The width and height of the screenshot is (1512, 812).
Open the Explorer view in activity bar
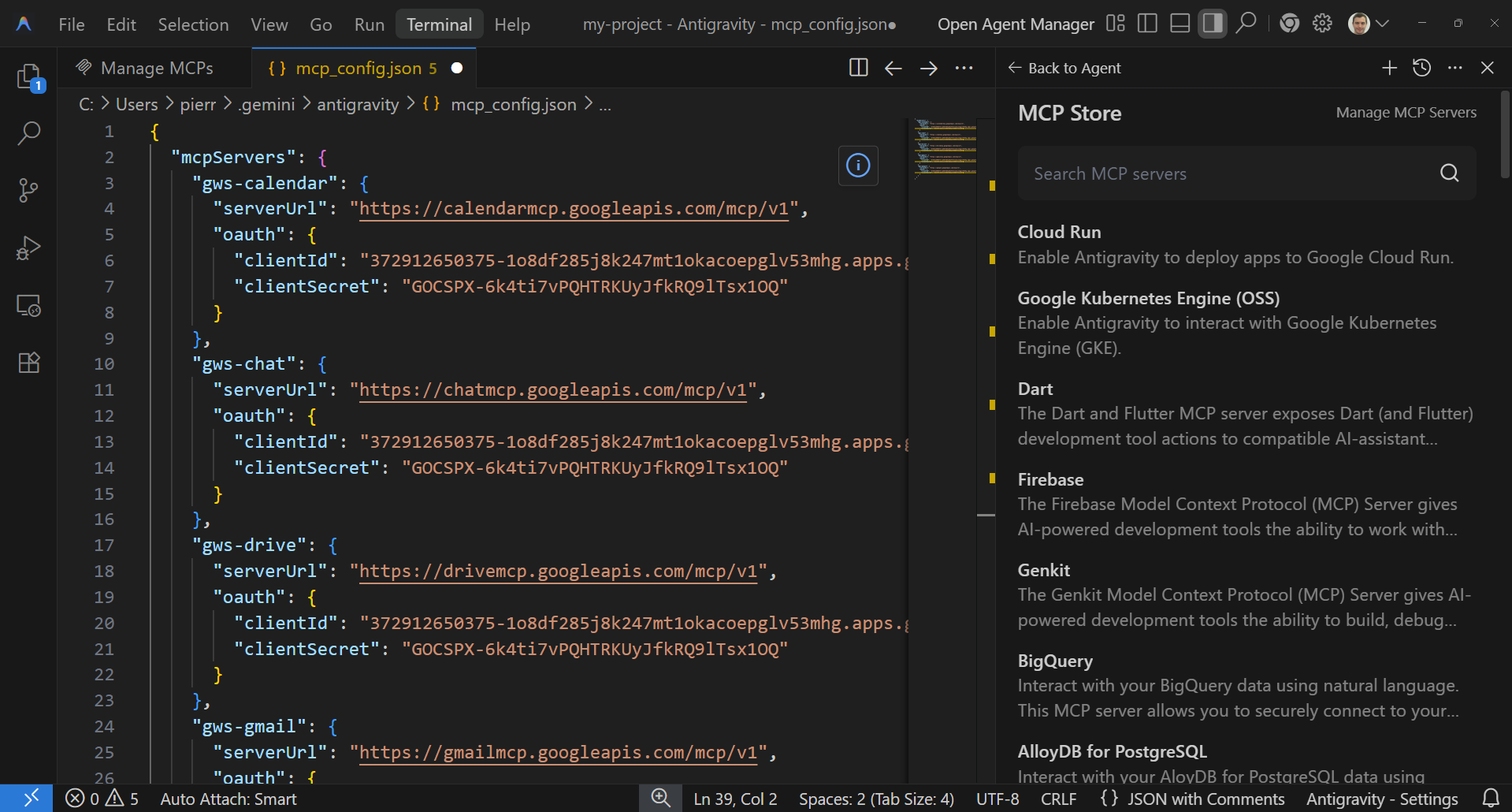29,76
